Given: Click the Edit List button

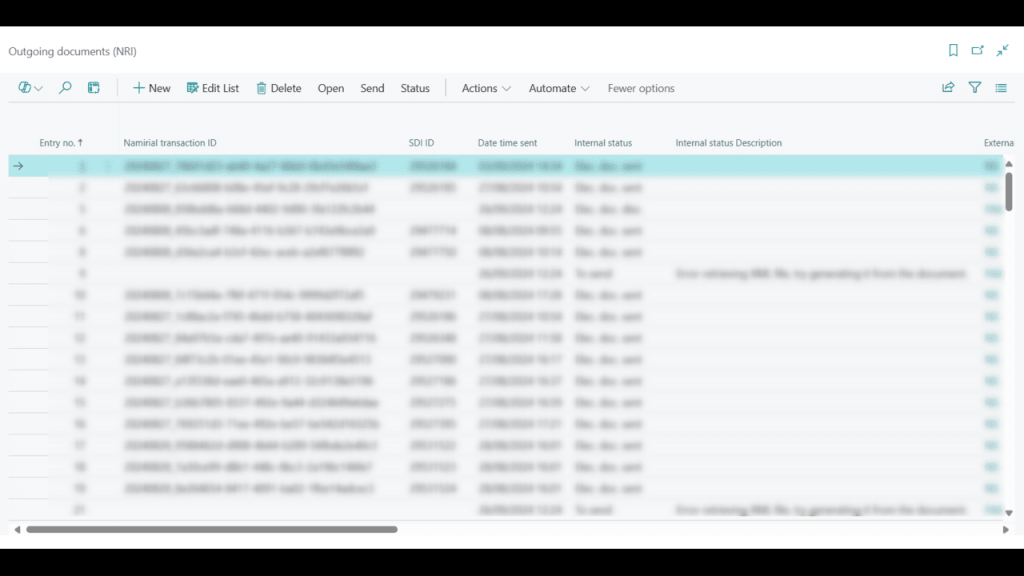Looking at the screenshot, I should pyautogui.click(x=213, y=88).
